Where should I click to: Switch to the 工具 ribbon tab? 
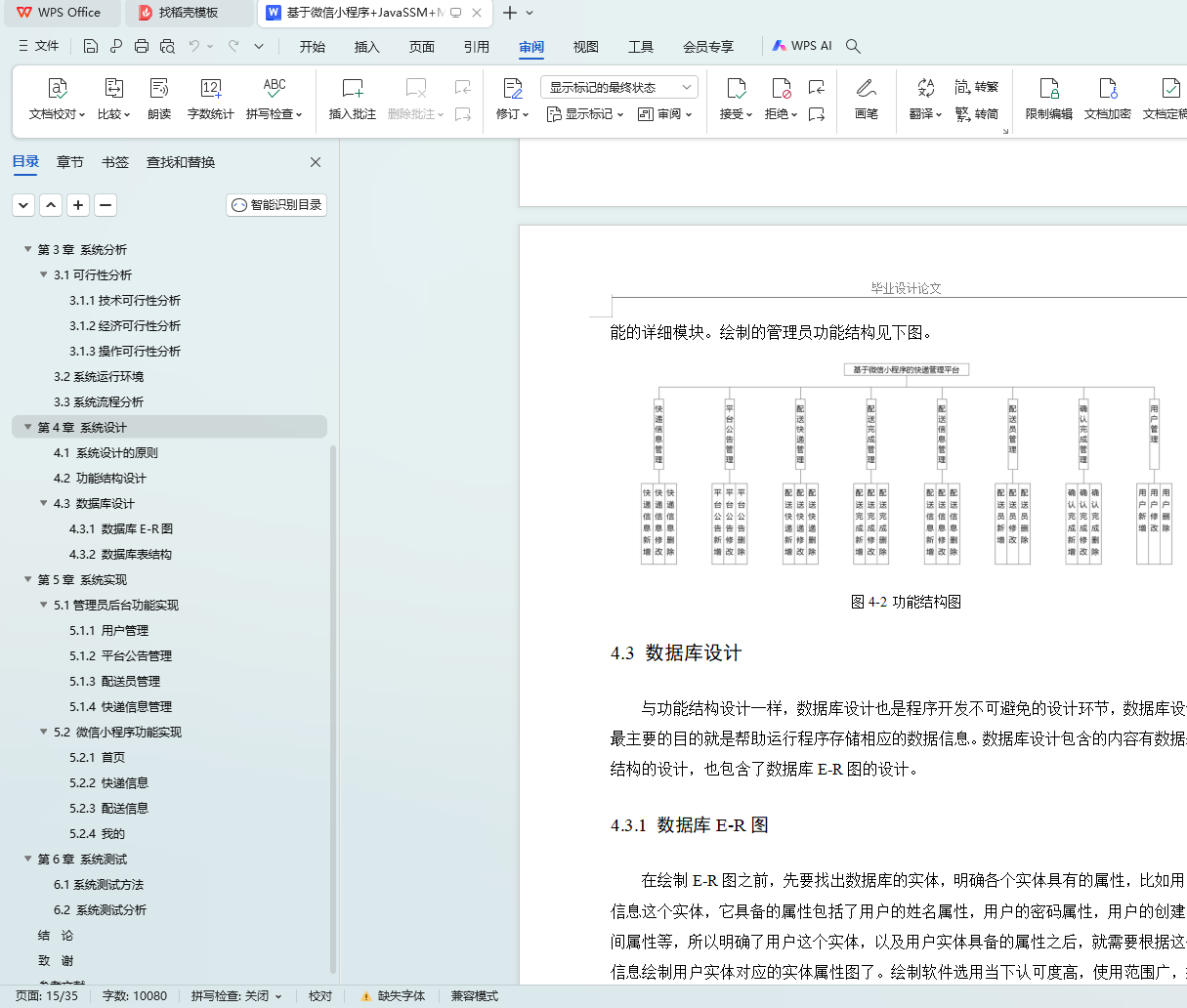tap(641, 46)
